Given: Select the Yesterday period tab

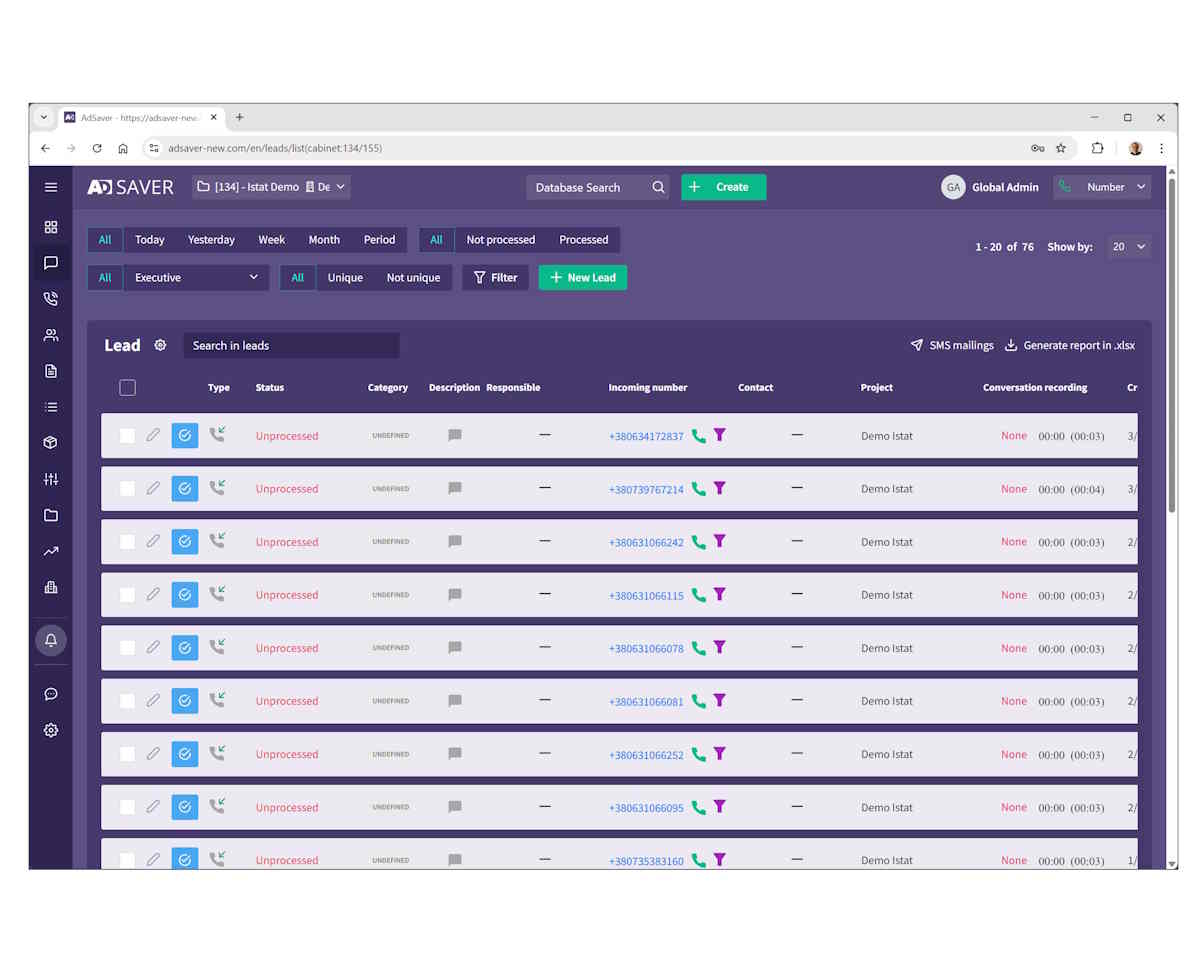Looking at the screenshot, I should 211,240.
